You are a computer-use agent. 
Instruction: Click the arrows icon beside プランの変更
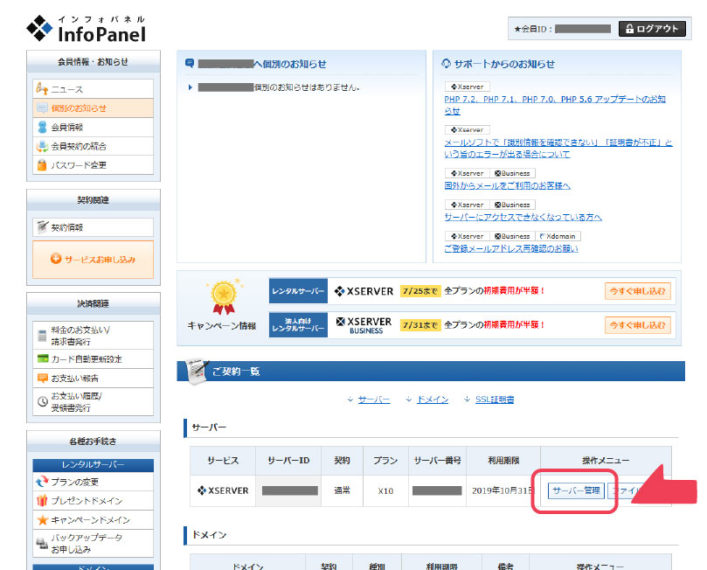42,482
